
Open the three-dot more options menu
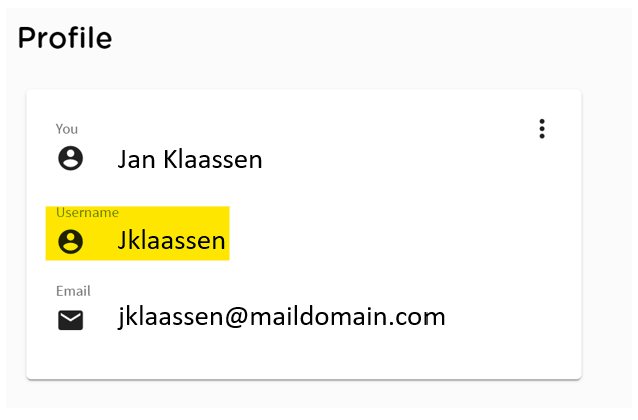click(x=542, y=129)
